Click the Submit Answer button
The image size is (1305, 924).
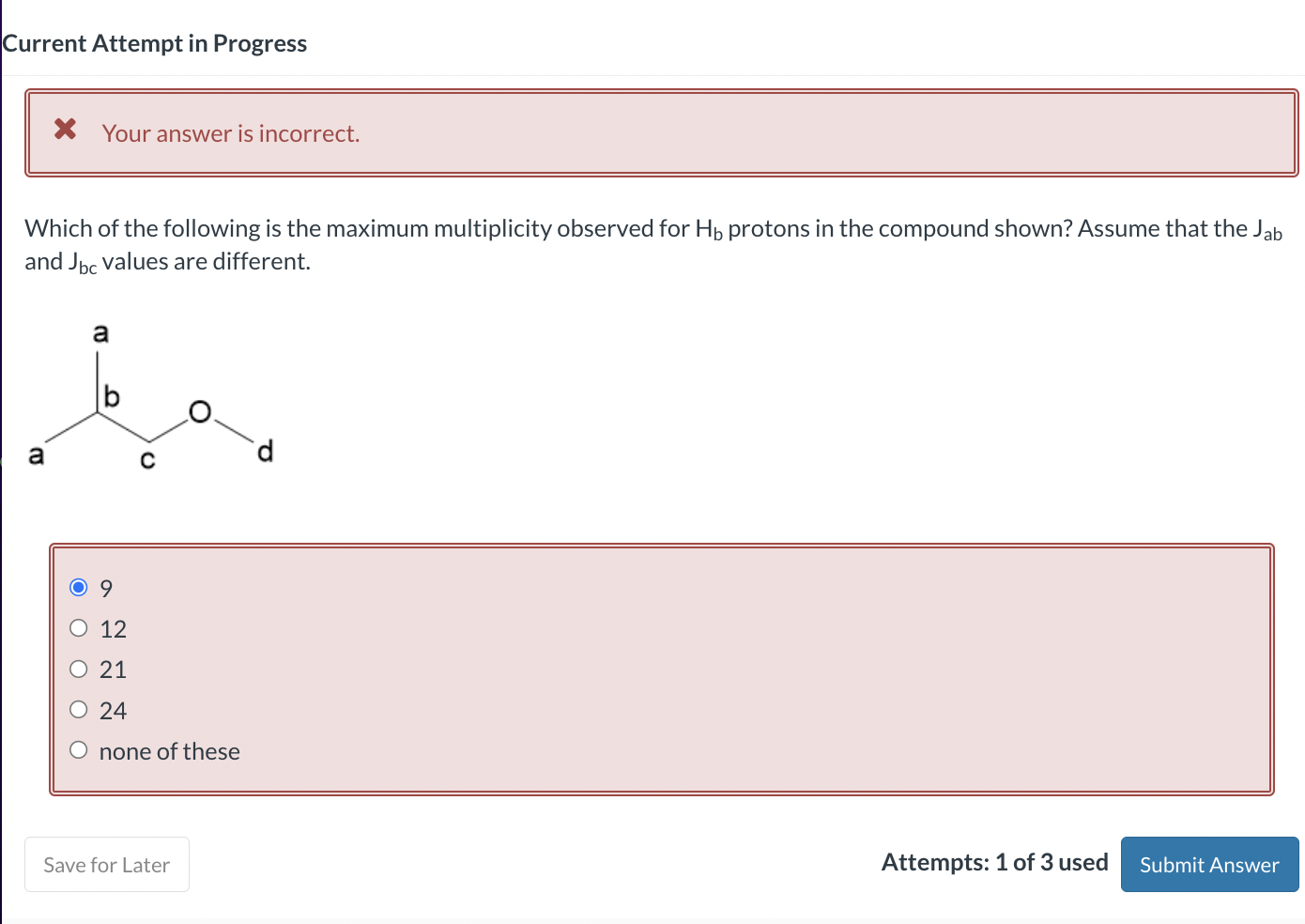pos(1209,864)
